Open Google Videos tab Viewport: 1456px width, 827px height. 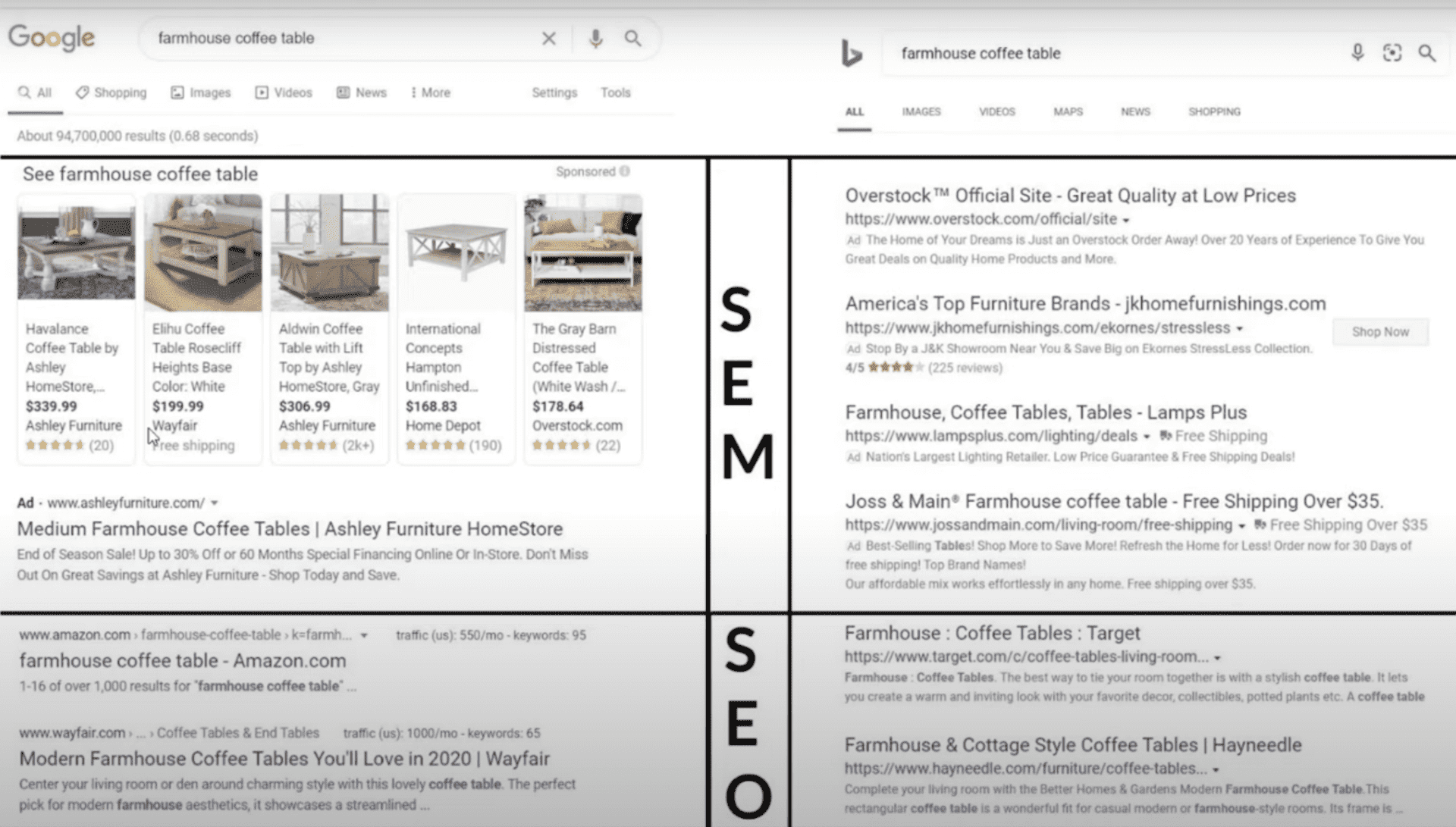284,92
